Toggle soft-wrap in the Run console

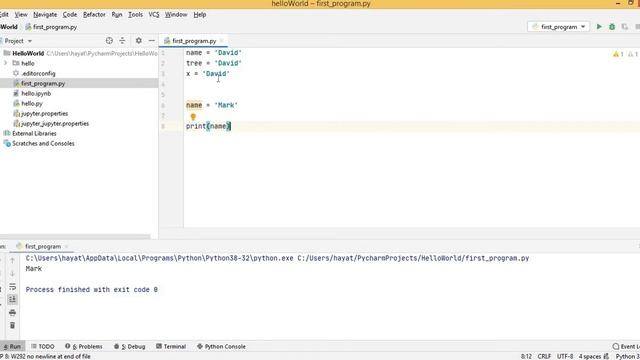point(12,287)
